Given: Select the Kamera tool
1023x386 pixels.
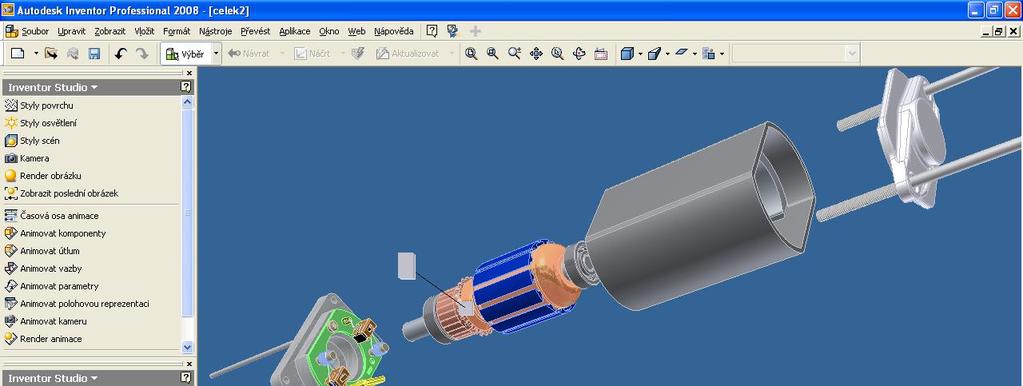Looking at the screenshot, I should click(x=27, y=158).
